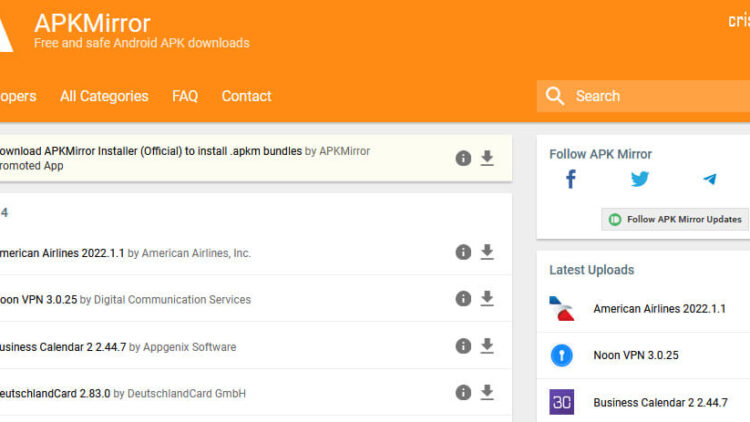Download Noon VPN 3.0.25 APK

click(487, 298)
